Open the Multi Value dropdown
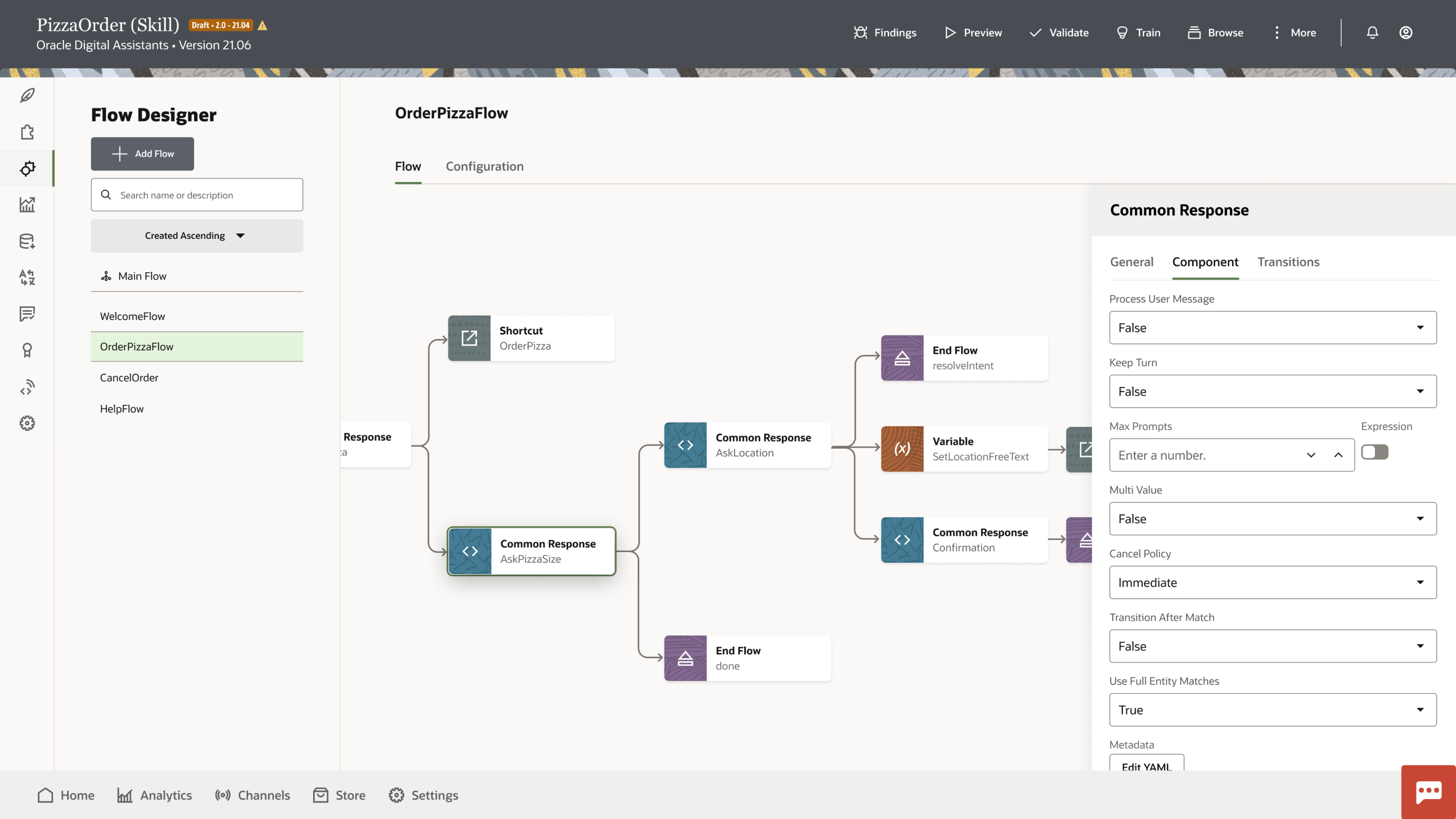Image resolution: width=1456 pixels, height=819 pixels. pyautogui.click(x=1273, y=519)
